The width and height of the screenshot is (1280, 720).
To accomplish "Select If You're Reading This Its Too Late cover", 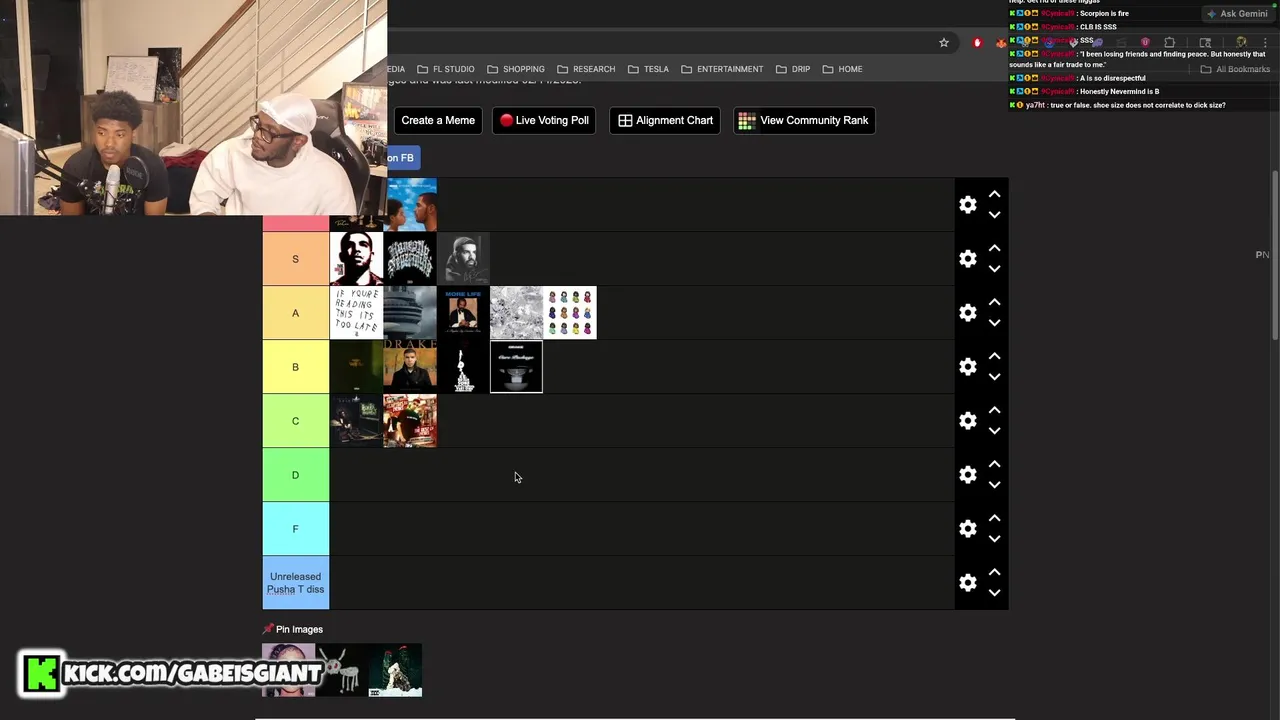I will [x=356, y=313].
